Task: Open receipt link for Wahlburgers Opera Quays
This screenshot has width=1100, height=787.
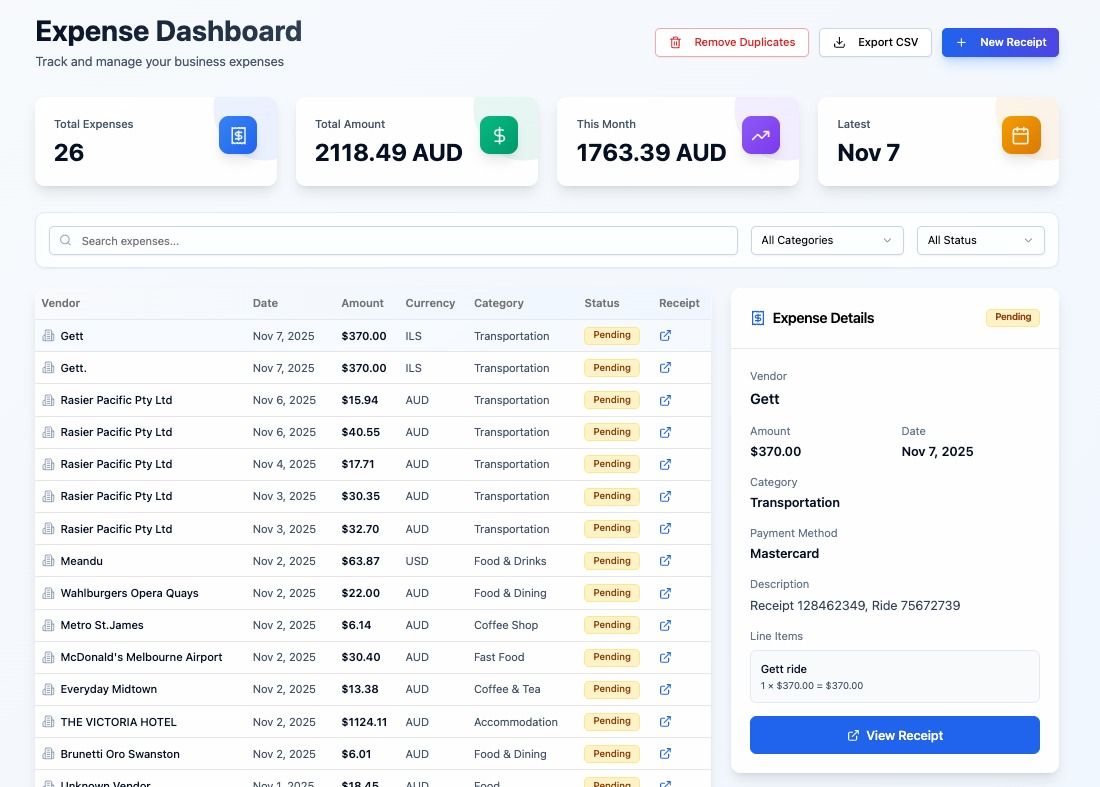Action: [665, 593]
